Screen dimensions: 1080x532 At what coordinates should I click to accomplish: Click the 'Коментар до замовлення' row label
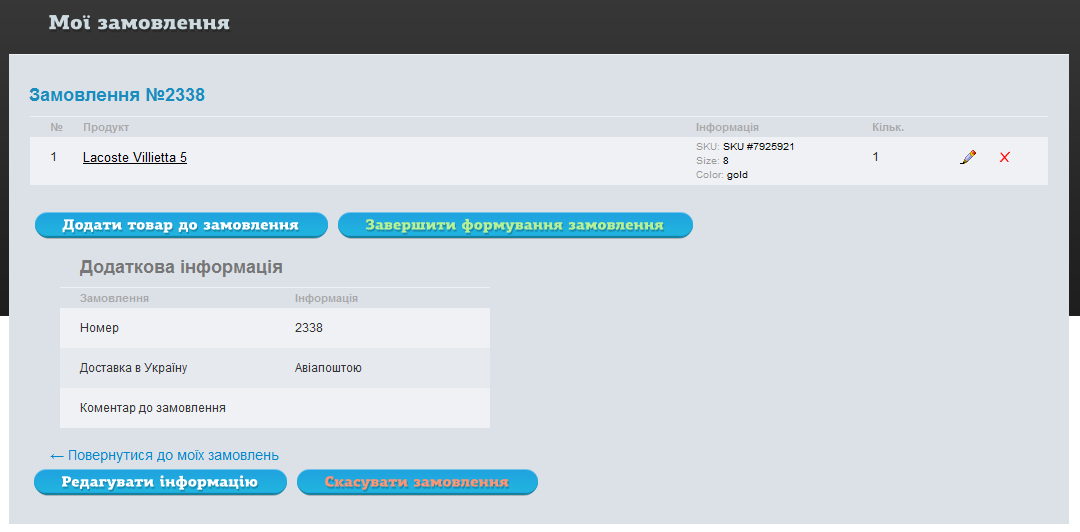point(153,408)
